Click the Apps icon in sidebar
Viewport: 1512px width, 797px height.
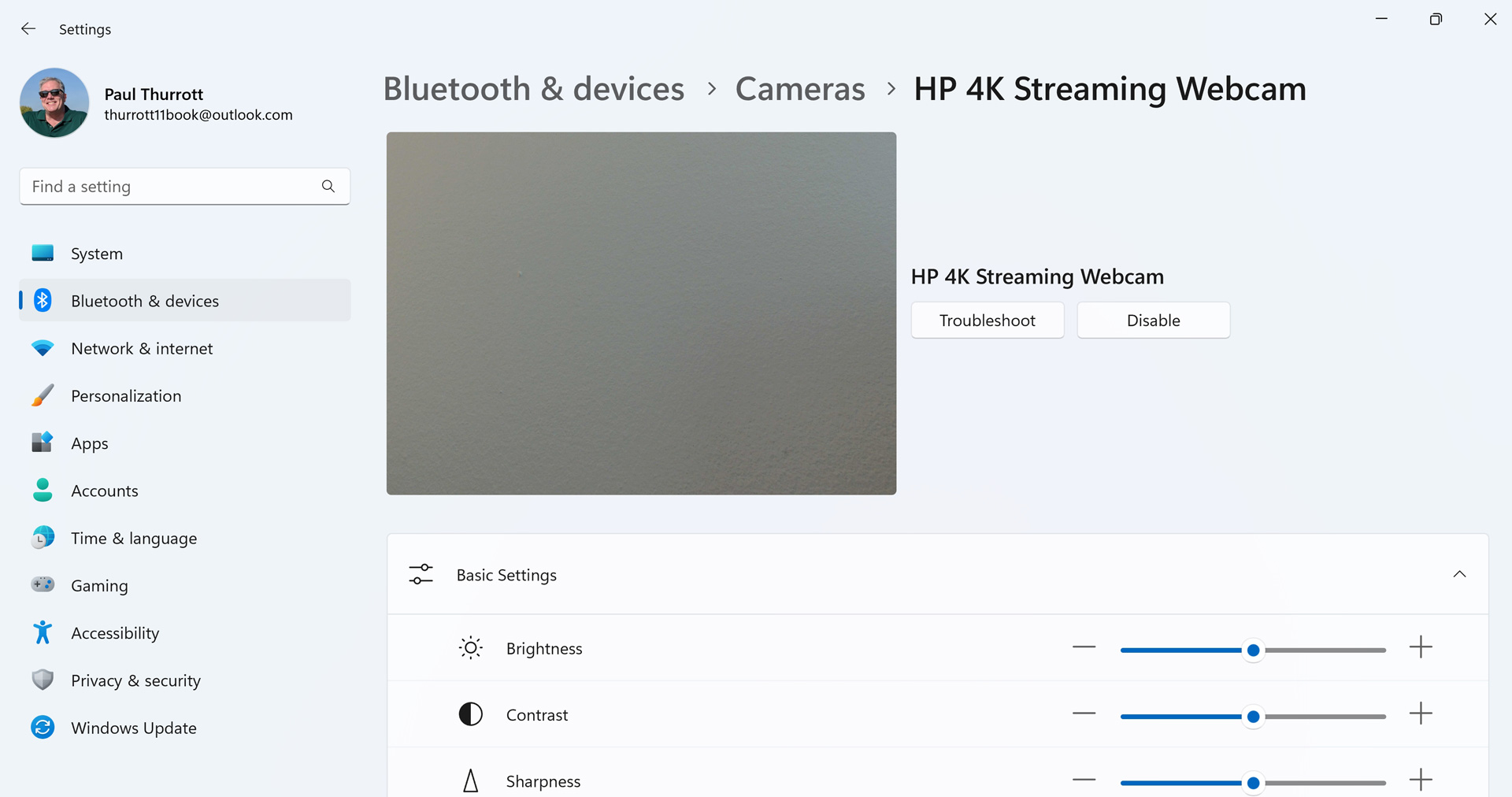pos(43,443)
